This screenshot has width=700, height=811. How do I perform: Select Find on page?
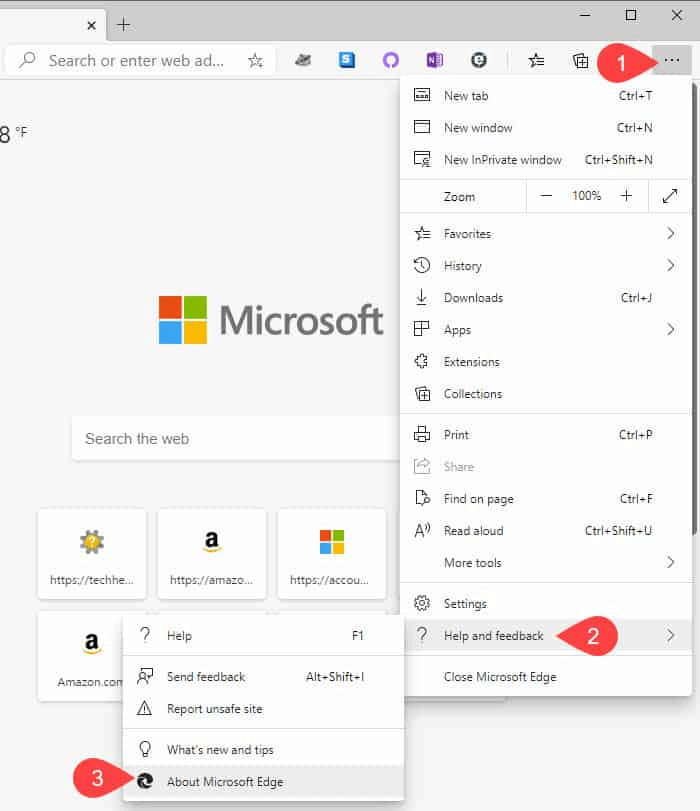click(545, 499)
